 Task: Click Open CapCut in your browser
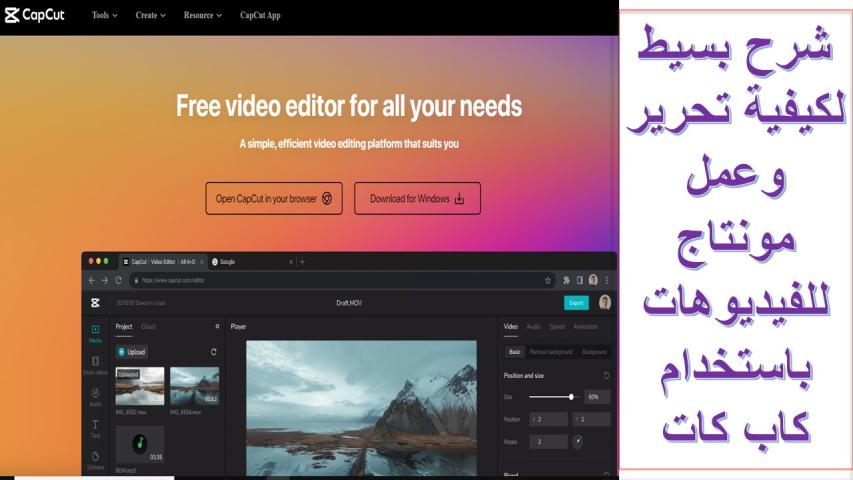[x=274, y=199]
